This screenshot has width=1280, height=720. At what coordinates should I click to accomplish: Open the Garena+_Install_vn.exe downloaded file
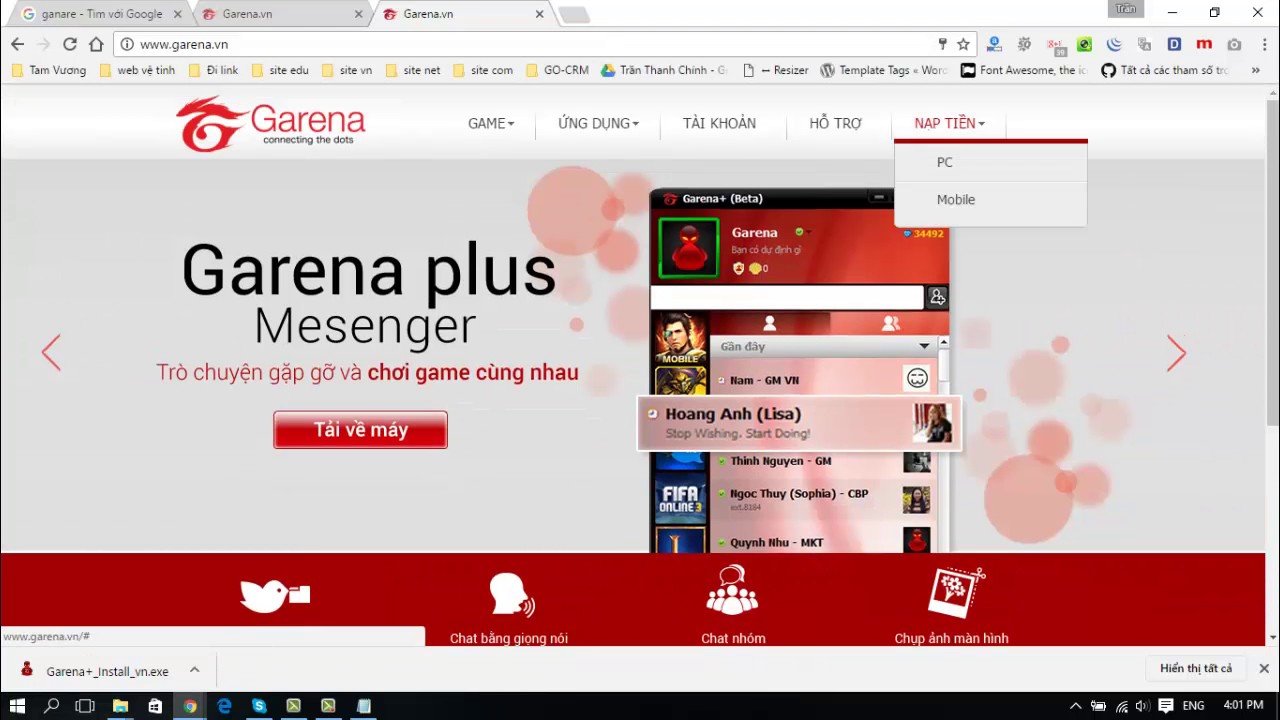click(x=96, y=671)
